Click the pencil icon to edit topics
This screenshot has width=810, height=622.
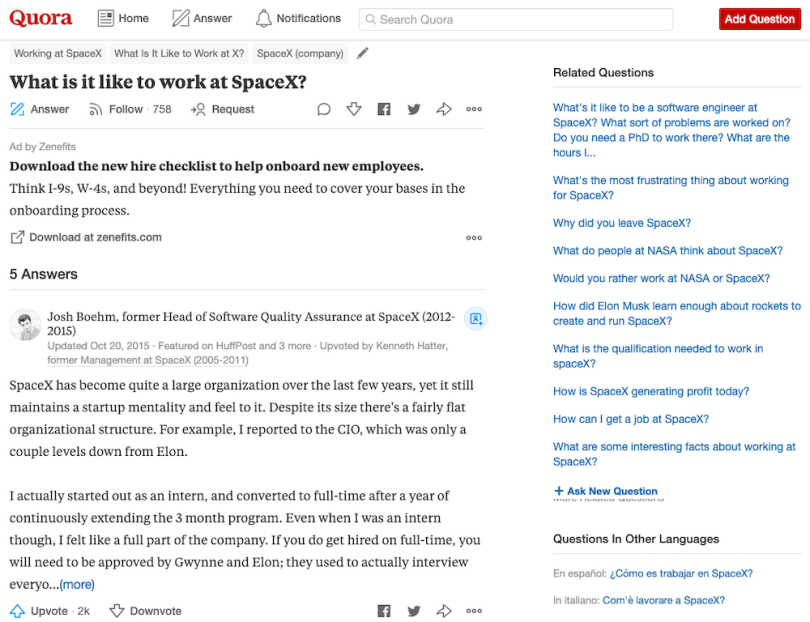coord(363,53)
